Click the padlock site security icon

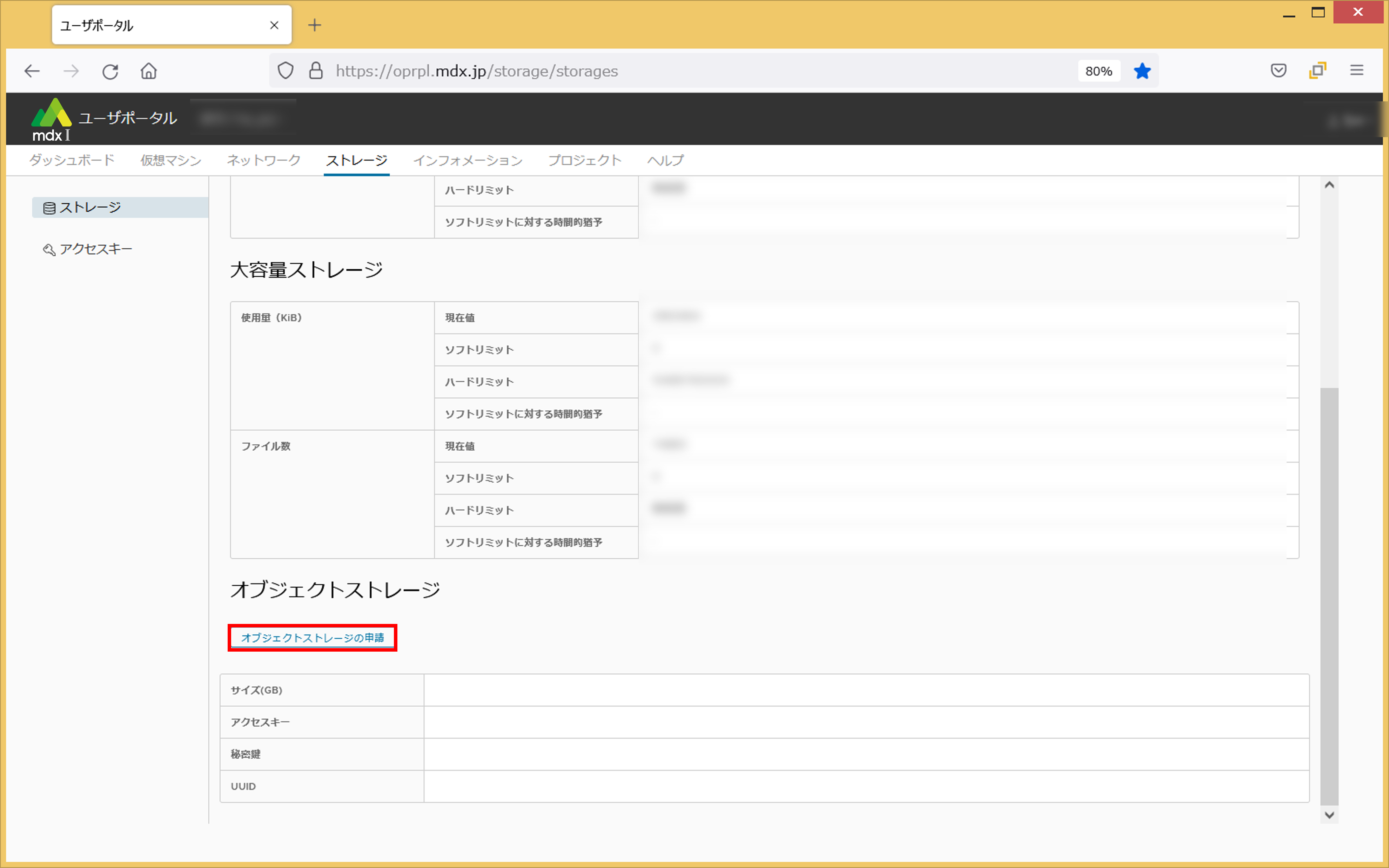pos(316,71)
